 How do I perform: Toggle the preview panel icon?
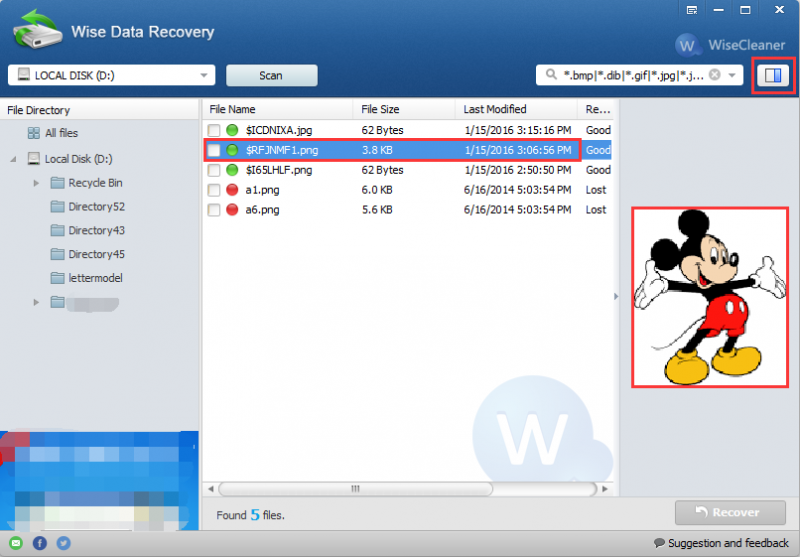pyautogui.click(x=773, y=75)
